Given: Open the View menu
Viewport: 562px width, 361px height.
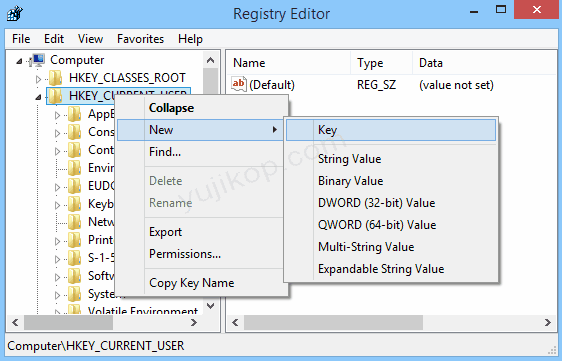Looking at the screenshot, I should (90, 39).
